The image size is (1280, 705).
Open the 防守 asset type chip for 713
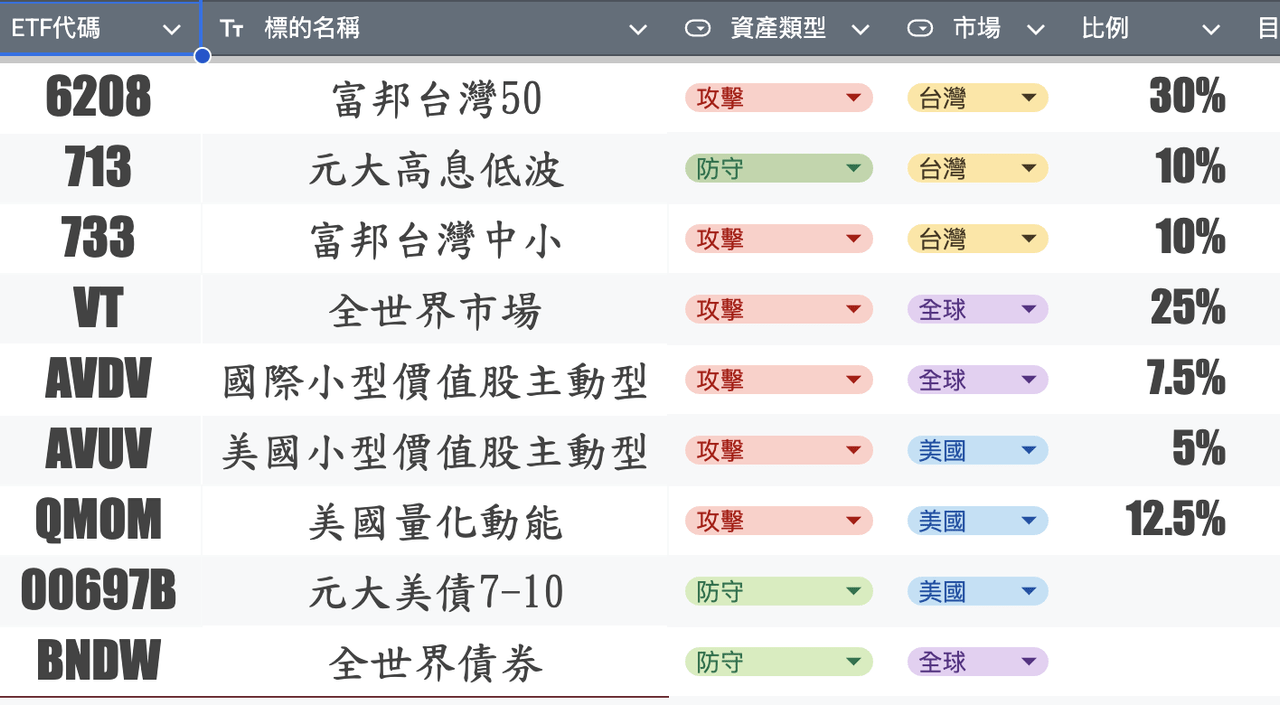tap(779, 168)
